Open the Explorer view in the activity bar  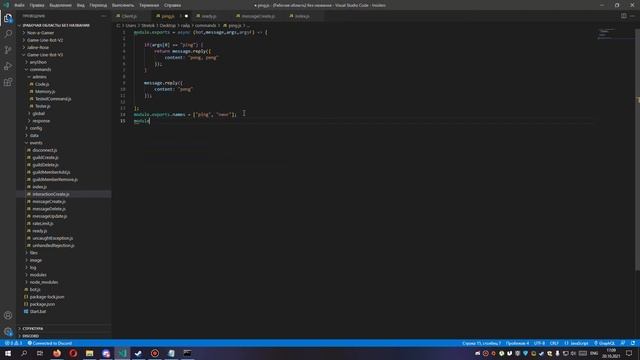point(8,18)
